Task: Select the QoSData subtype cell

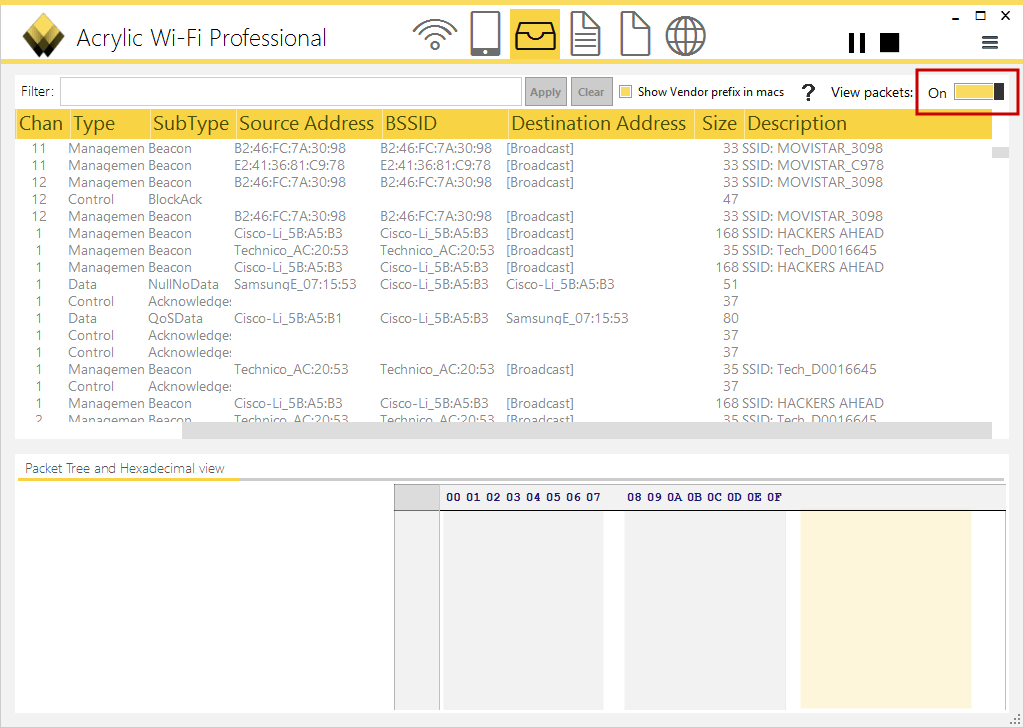Action: tap(175, 318)
